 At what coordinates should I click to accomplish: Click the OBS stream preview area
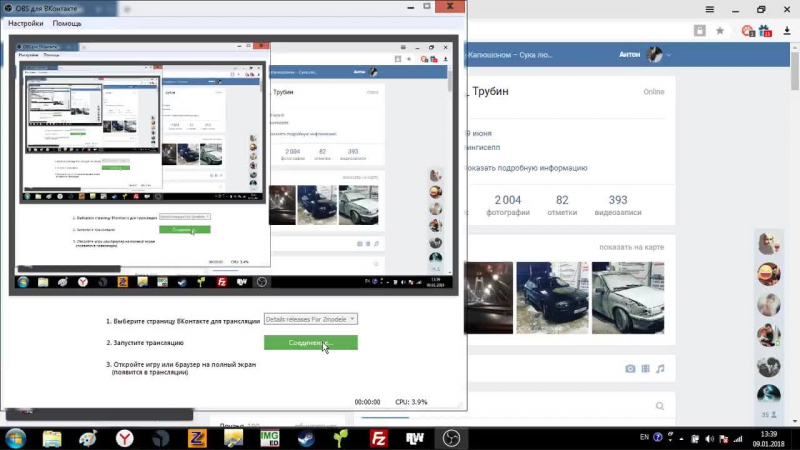tap(234, 165)
